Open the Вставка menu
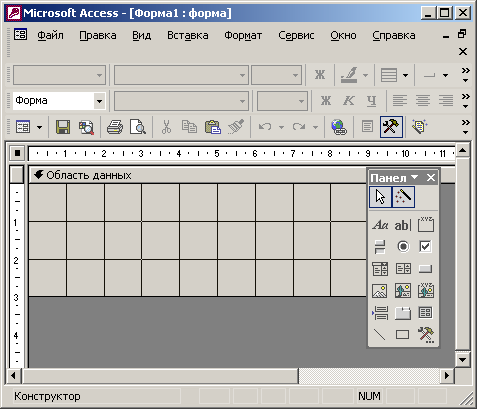 point(188,35)
